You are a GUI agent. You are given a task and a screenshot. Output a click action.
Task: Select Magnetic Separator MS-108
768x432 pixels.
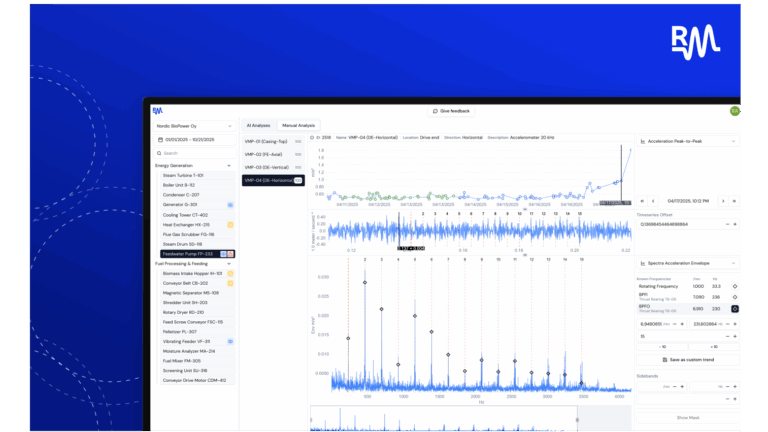[197, 293]
